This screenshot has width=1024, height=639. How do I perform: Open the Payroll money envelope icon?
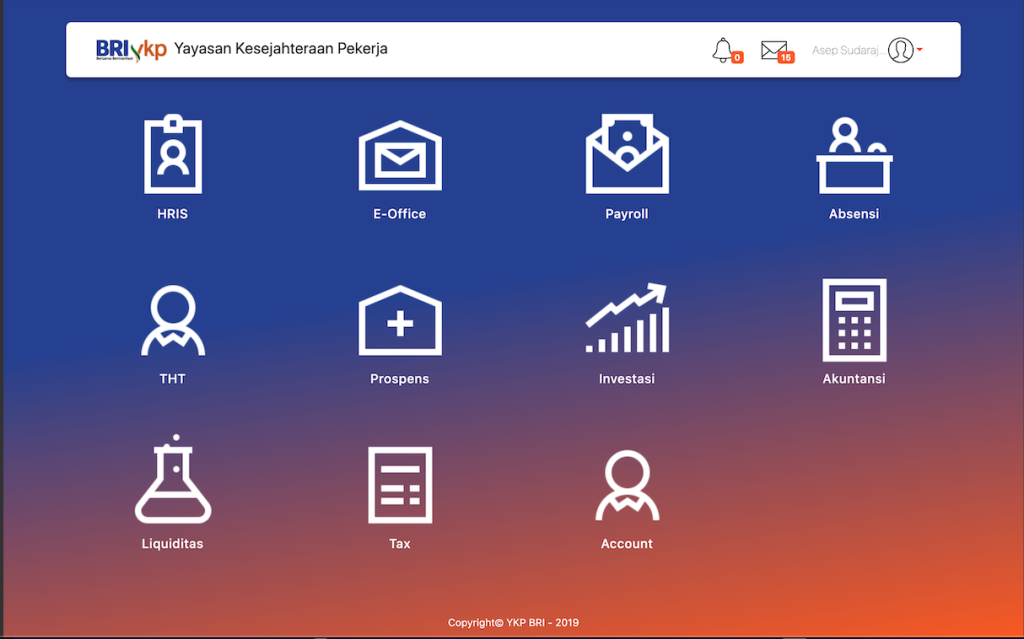(627, 154)
